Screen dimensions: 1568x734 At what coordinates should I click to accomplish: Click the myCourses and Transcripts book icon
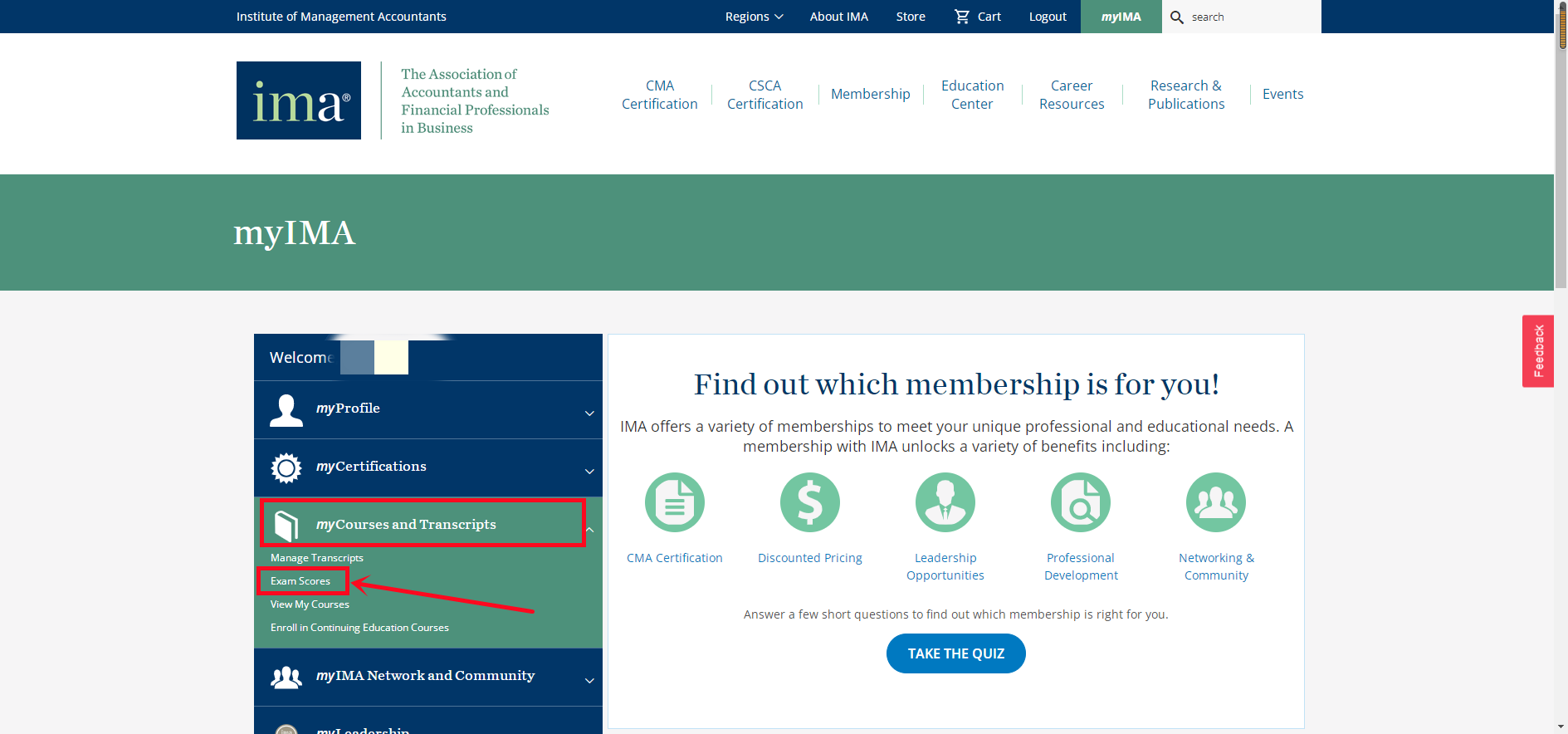coord(286,526)
